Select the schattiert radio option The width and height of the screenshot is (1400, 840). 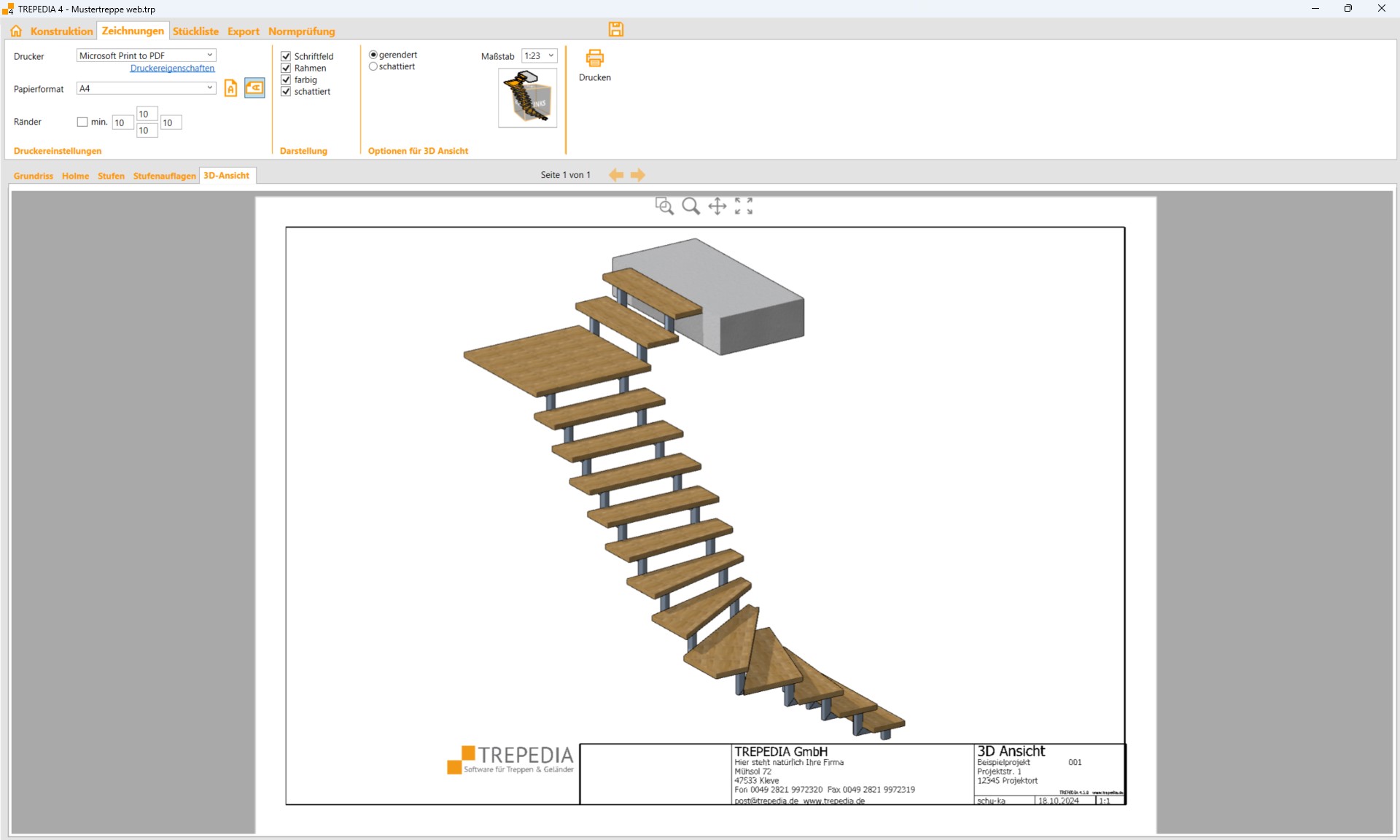coord(373,66)
